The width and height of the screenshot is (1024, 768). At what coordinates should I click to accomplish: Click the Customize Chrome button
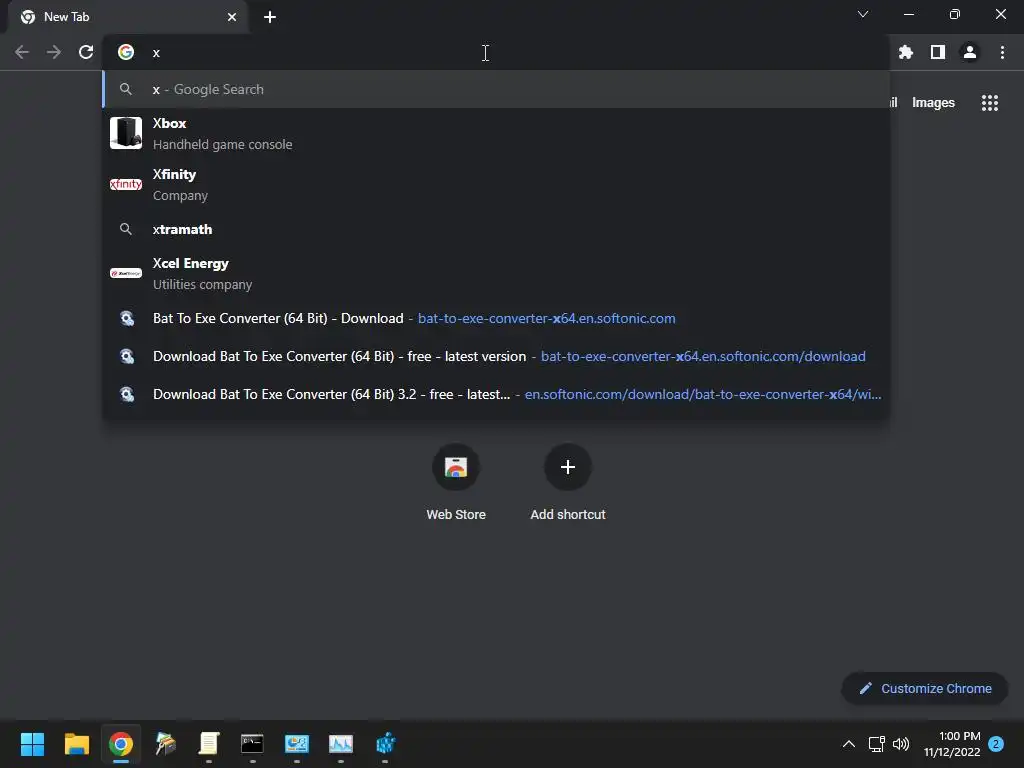[925, 688]
